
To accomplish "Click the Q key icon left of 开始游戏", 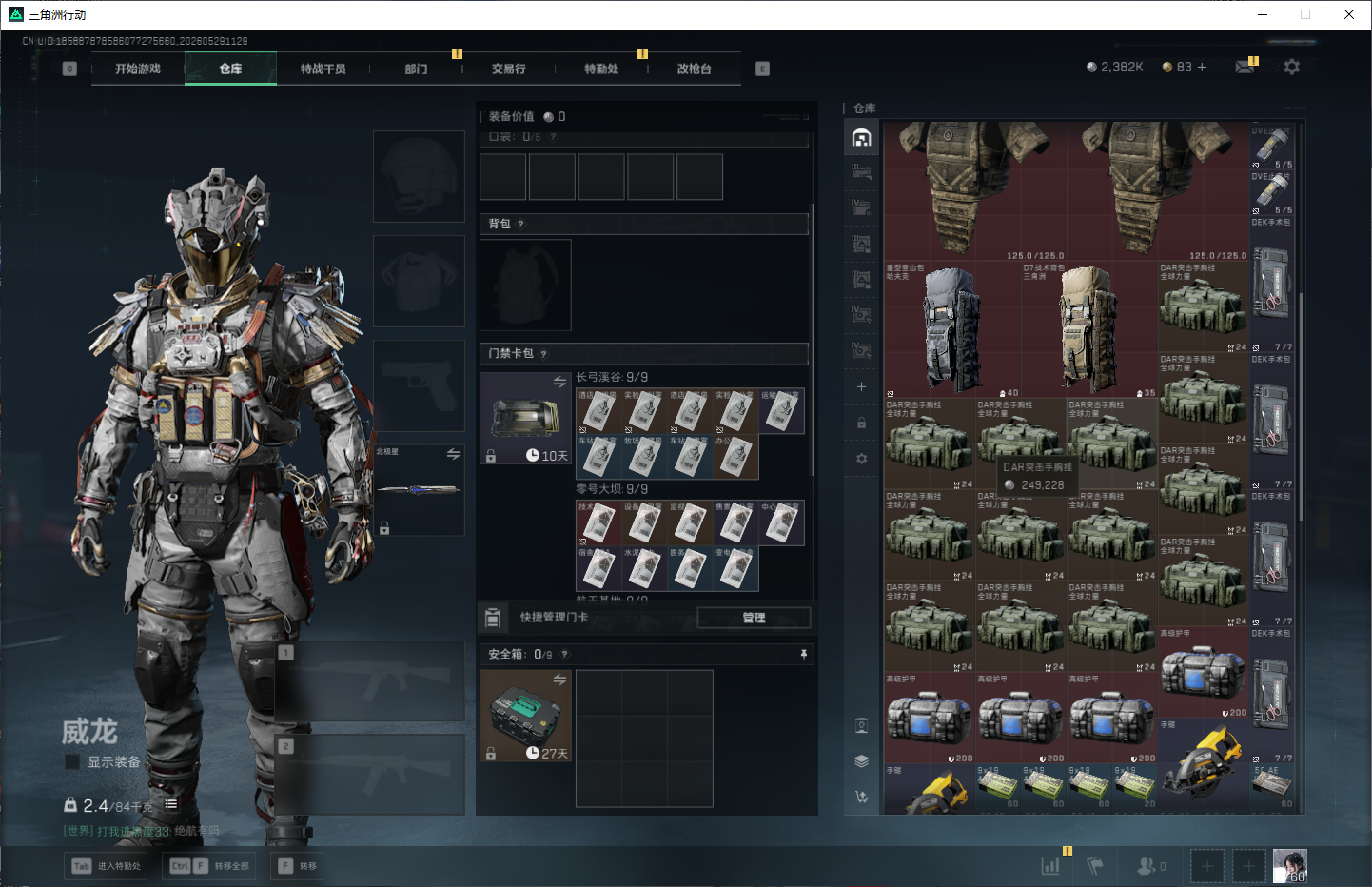I will click(x=69, y=69).
